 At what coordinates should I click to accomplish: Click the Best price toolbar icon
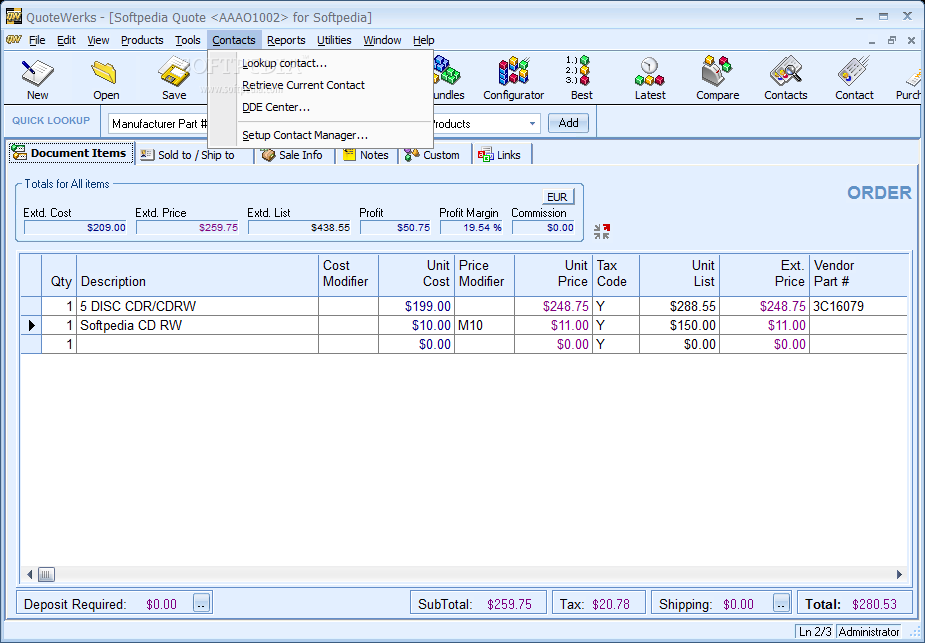click(x=581, y=78)
